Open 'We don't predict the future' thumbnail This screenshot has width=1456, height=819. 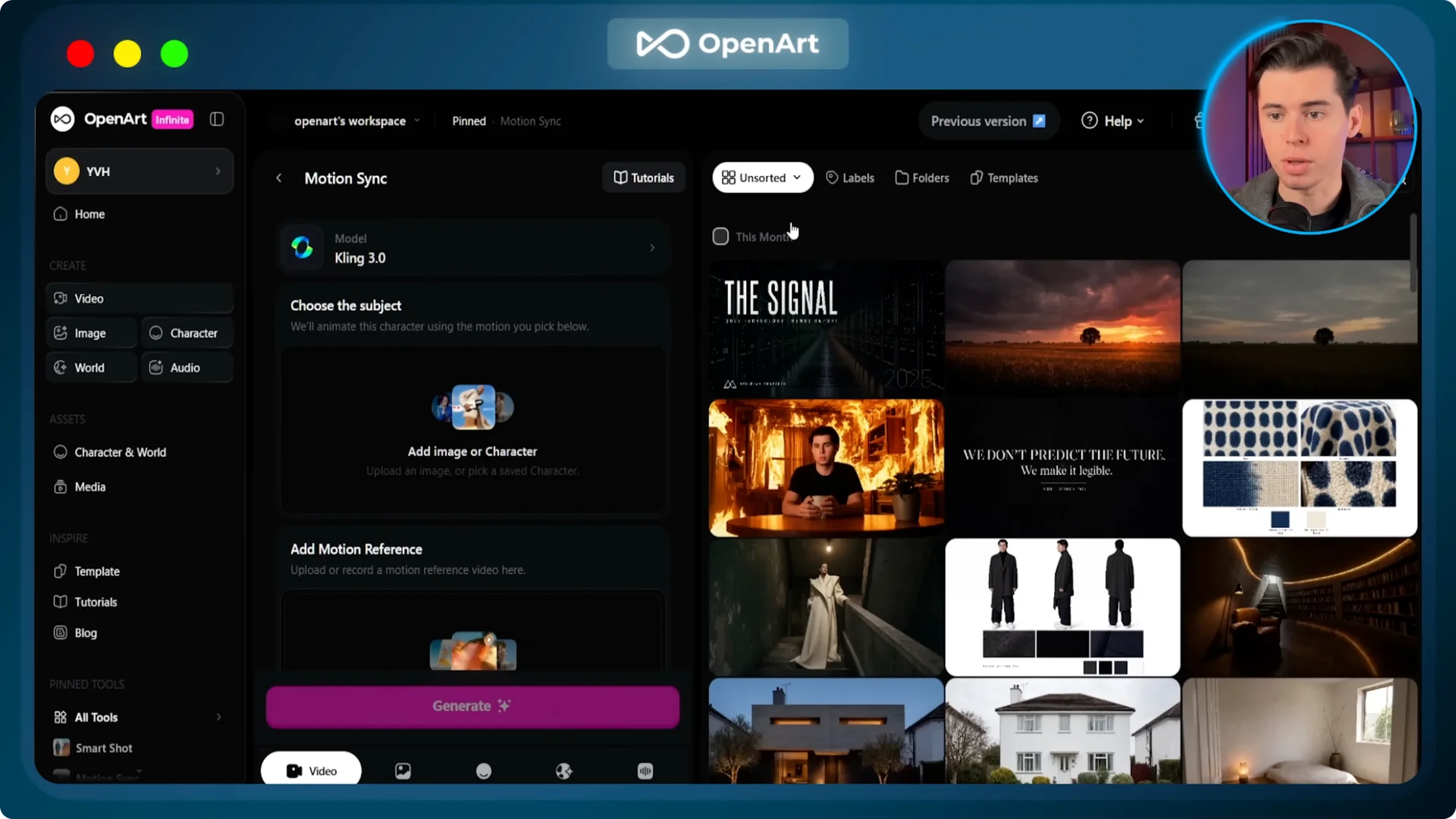(x=1062, y=468)
